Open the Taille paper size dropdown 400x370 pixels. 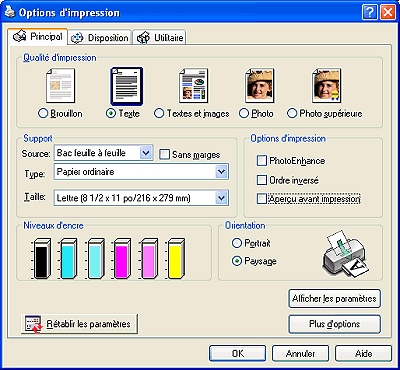(x=141, y=198)
